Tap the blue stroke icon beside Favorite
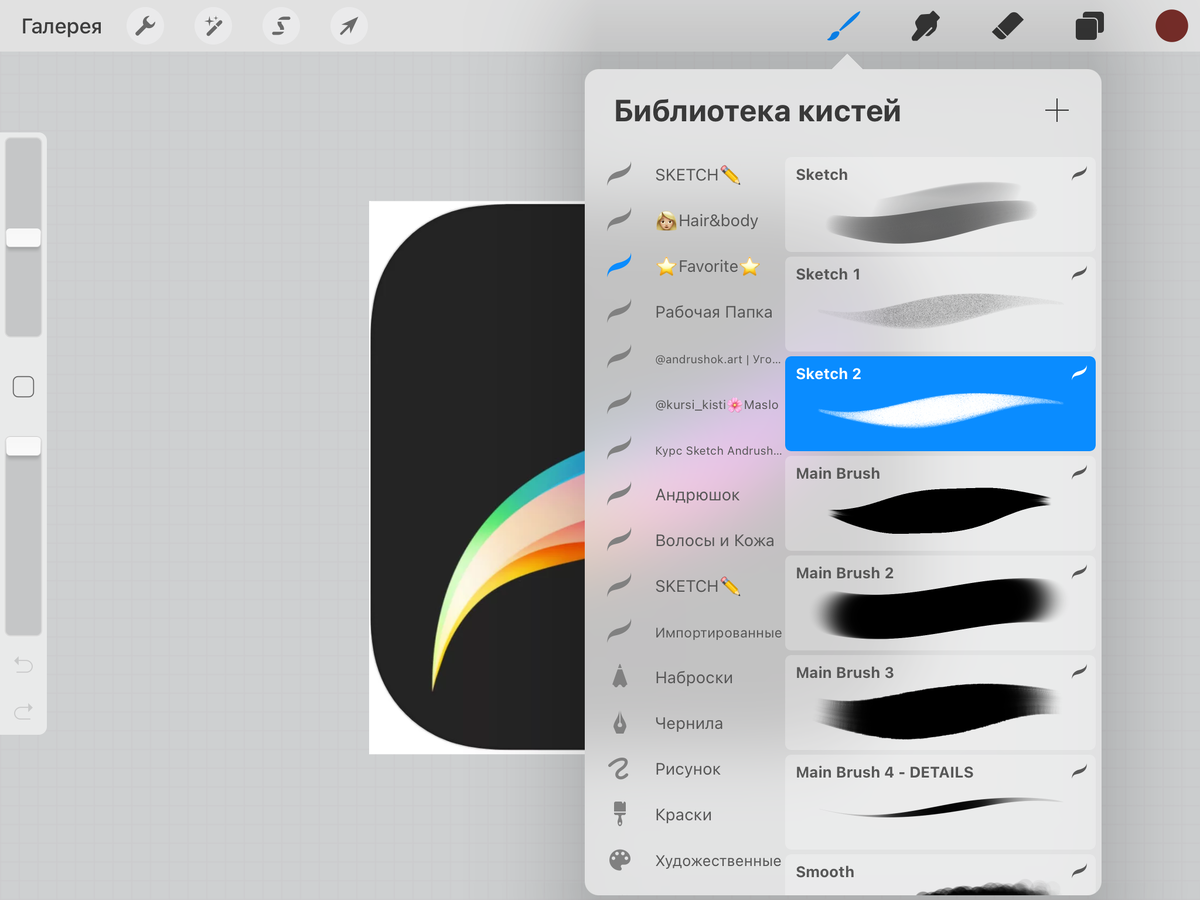 pos(620,266)
